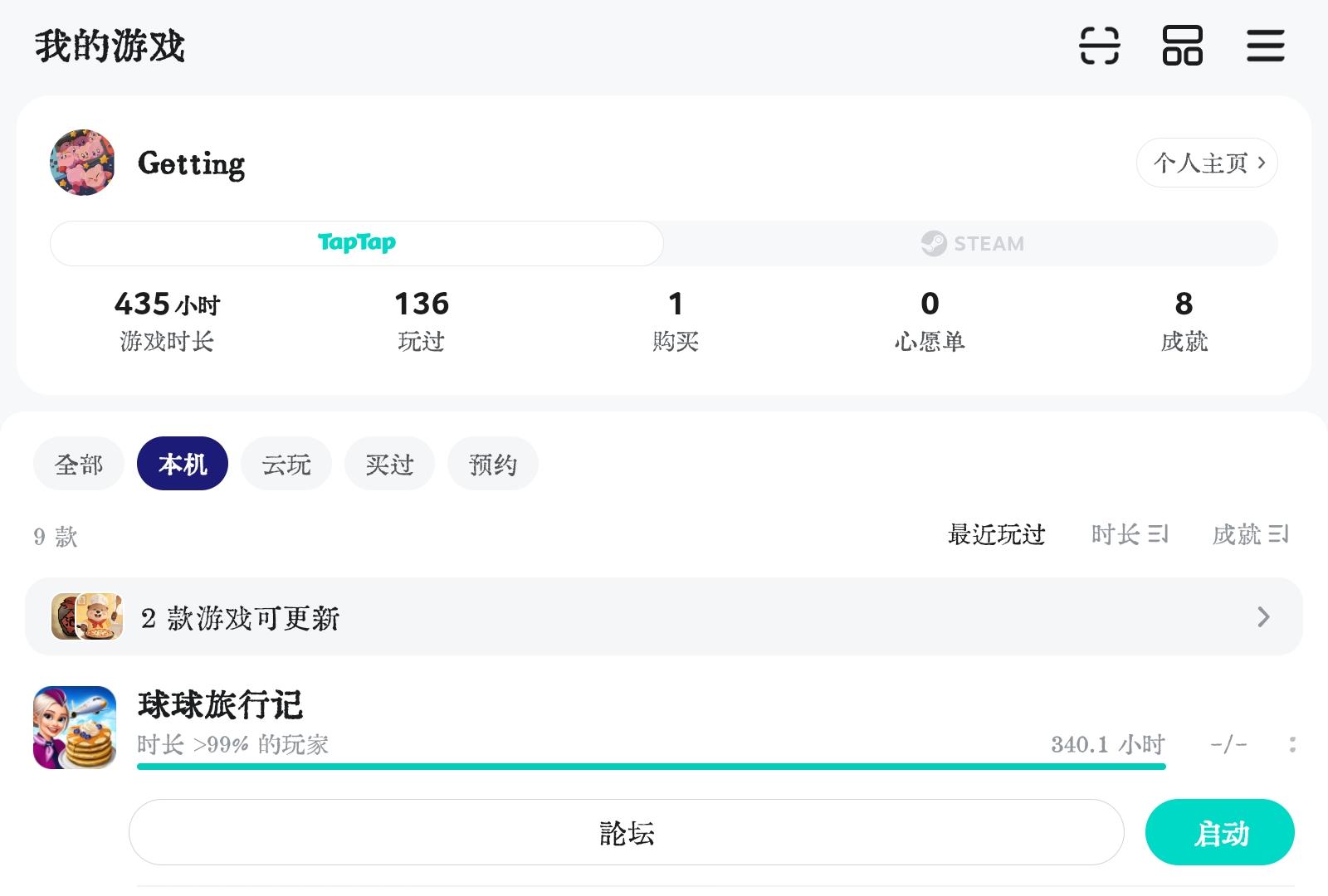Tap the updatable games thumbnail icons
1328x896 pixels.
[87, 616]
